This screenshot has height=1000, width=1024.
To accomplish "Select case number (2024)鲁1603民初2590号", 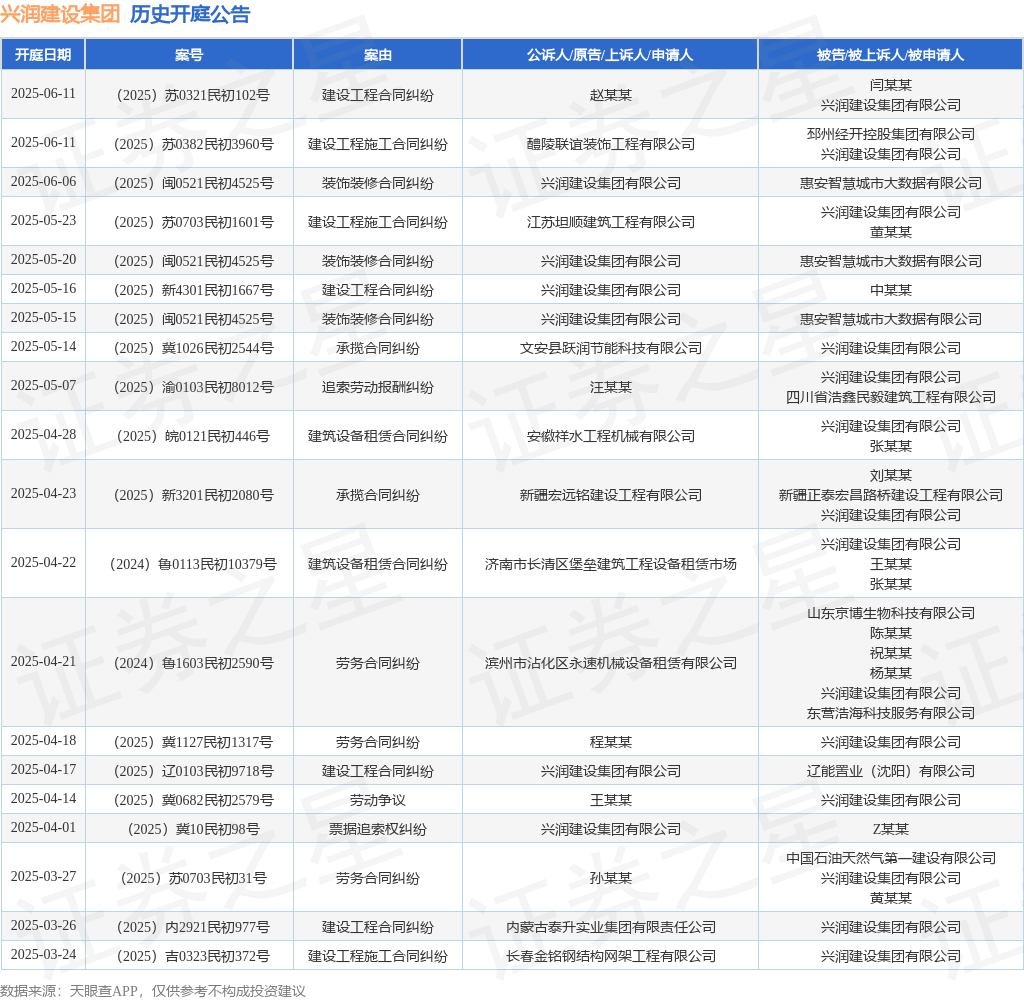I will tap(189, 663).
